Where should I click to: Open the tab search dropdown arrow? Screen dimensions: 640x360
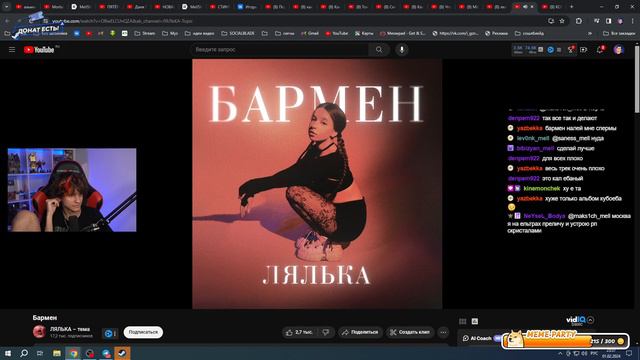coord(6,7)
